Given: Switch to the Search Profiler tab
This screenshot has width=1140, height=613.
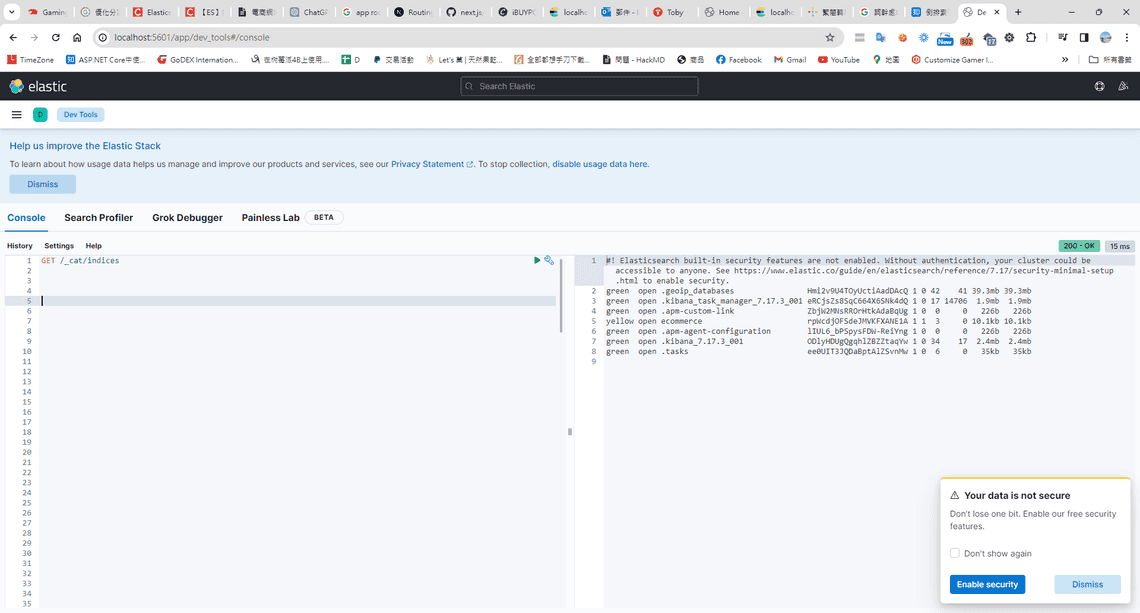Looking at the screenshot, I should coord(98,217).
